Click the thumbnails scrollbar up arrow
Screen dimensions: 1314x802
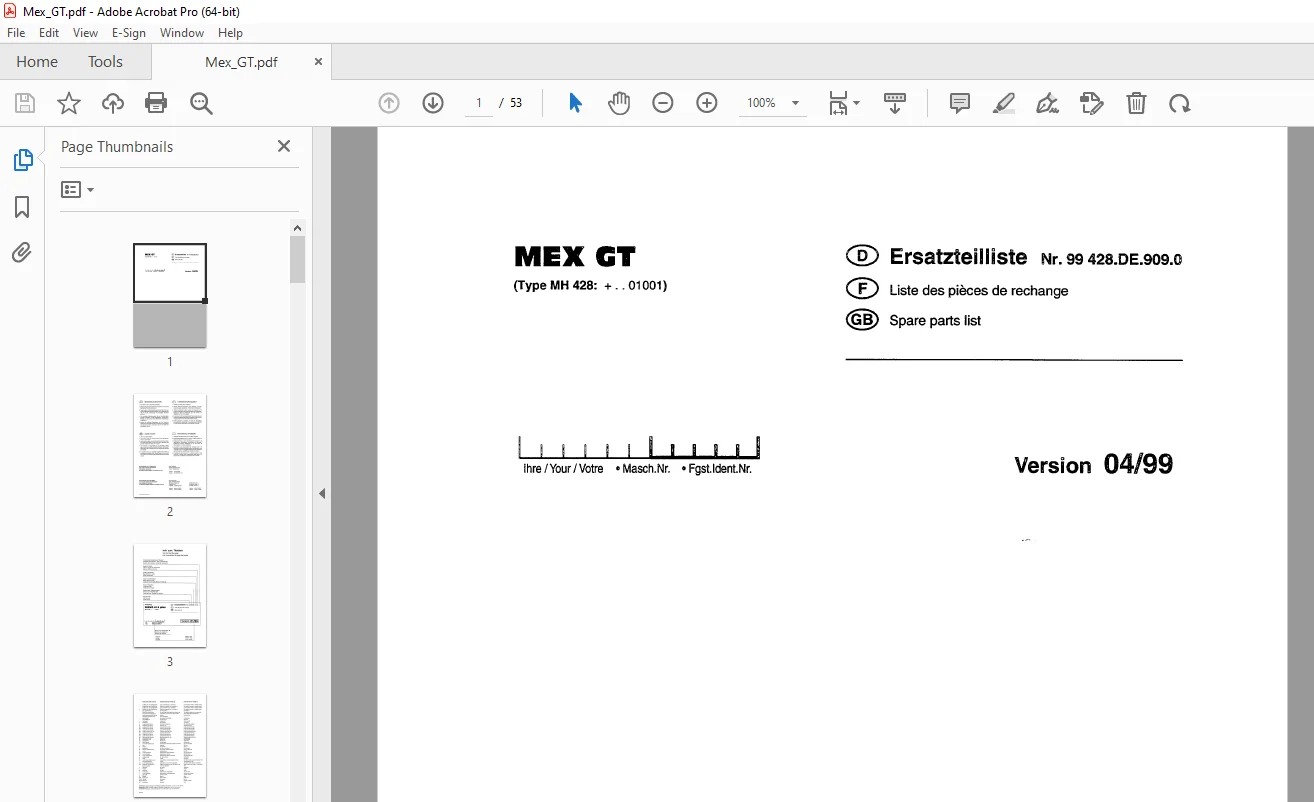click(x=298, y=228)
